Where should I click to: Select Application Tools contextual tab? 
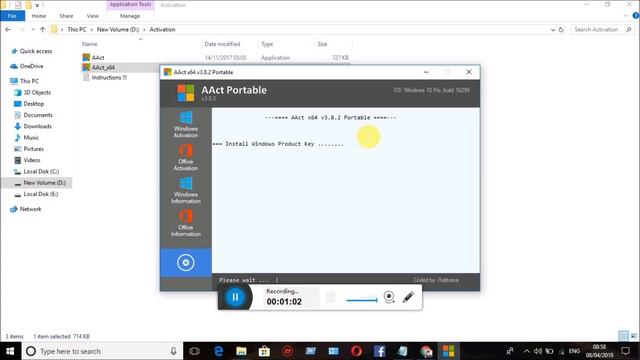tap(130, 4)
